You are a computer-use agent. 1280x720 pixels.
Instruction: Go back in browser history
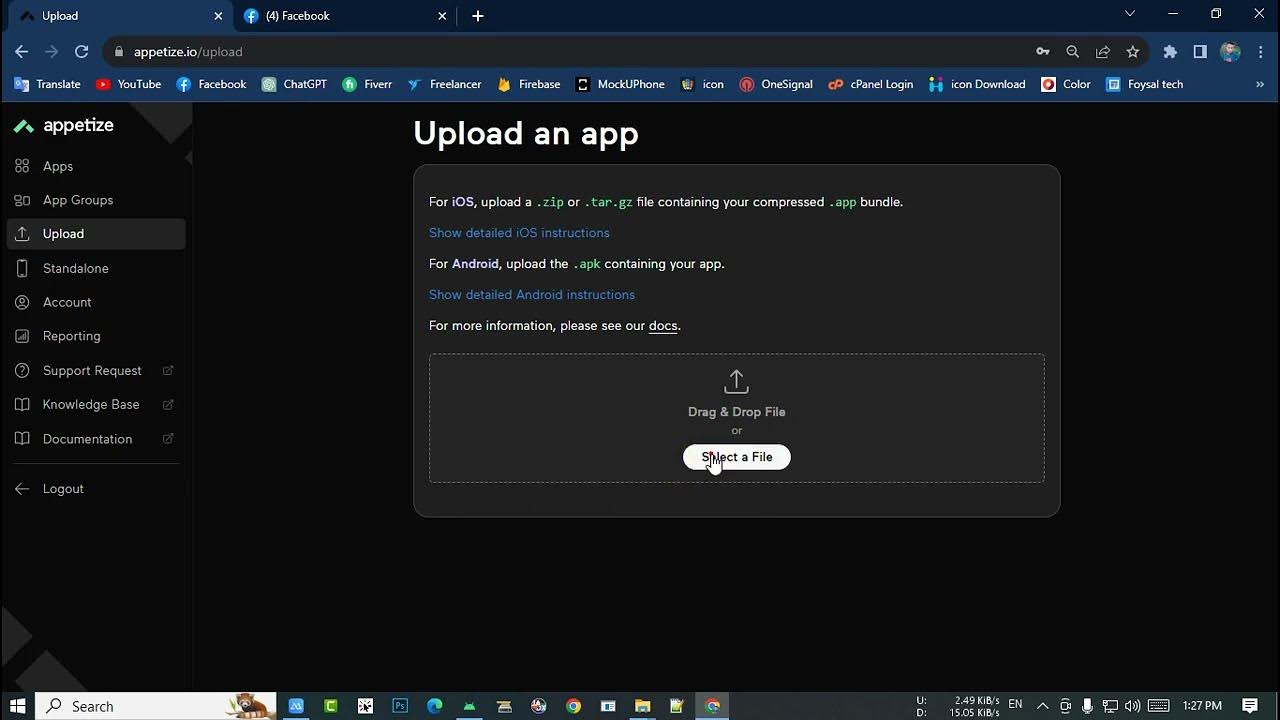click(22, 52)
